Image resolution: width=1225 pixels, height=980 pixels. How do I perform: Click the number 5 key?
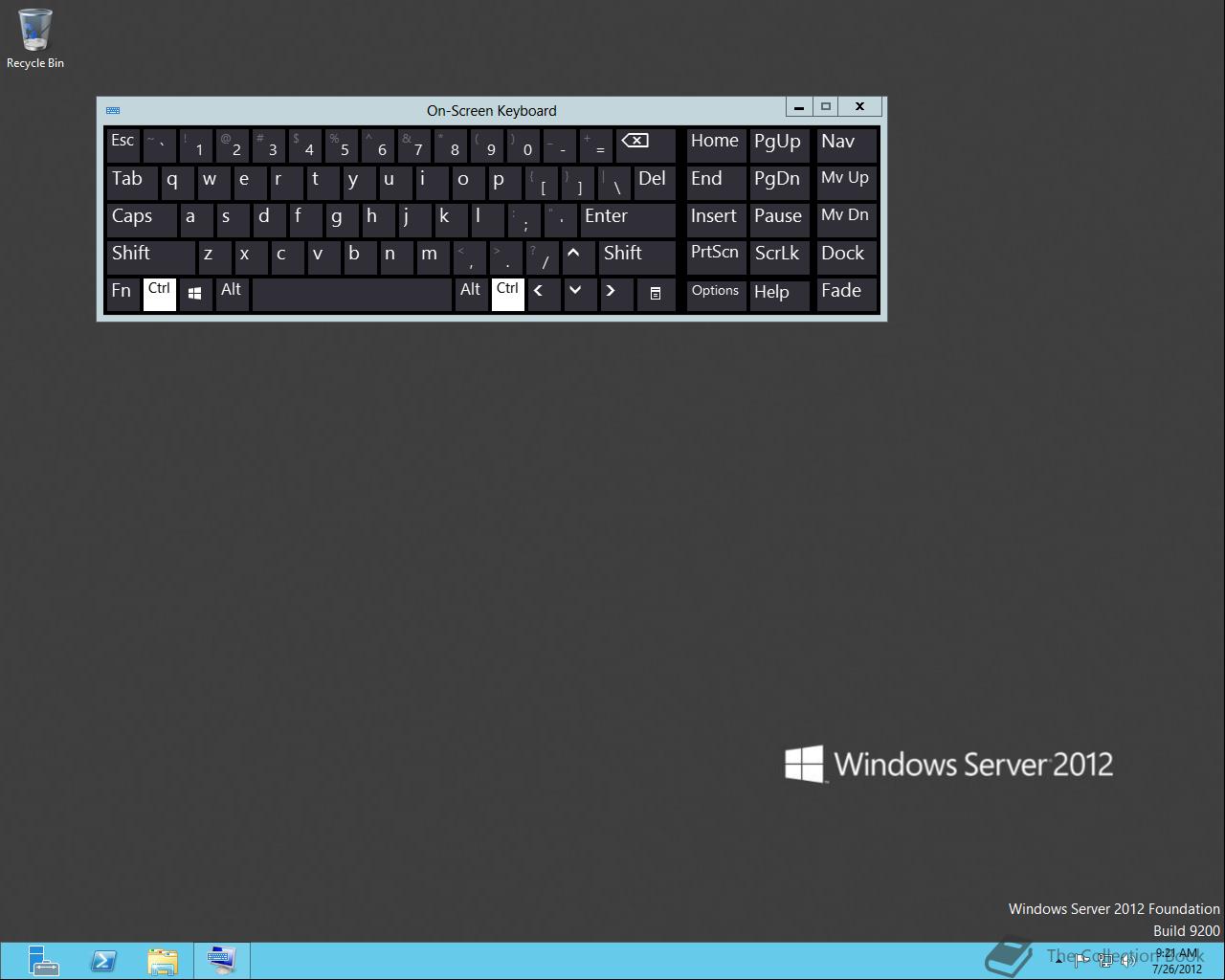coord(341,145)
